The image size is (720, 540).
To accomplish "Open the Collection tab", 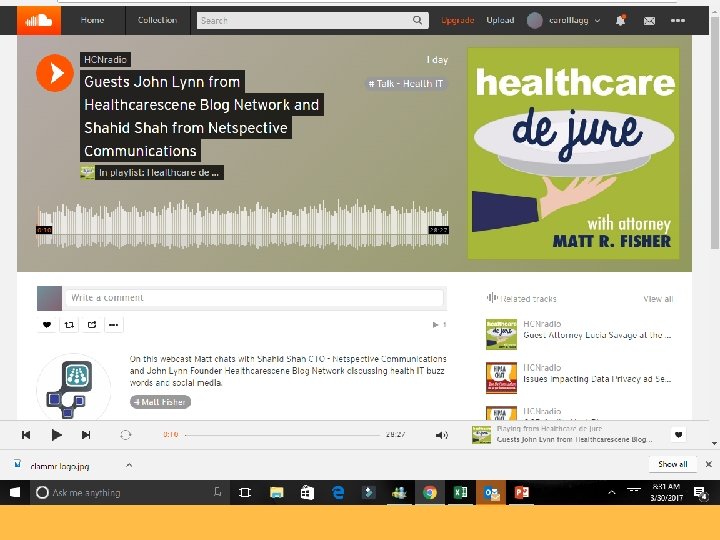I will click(x=157, y=20).
